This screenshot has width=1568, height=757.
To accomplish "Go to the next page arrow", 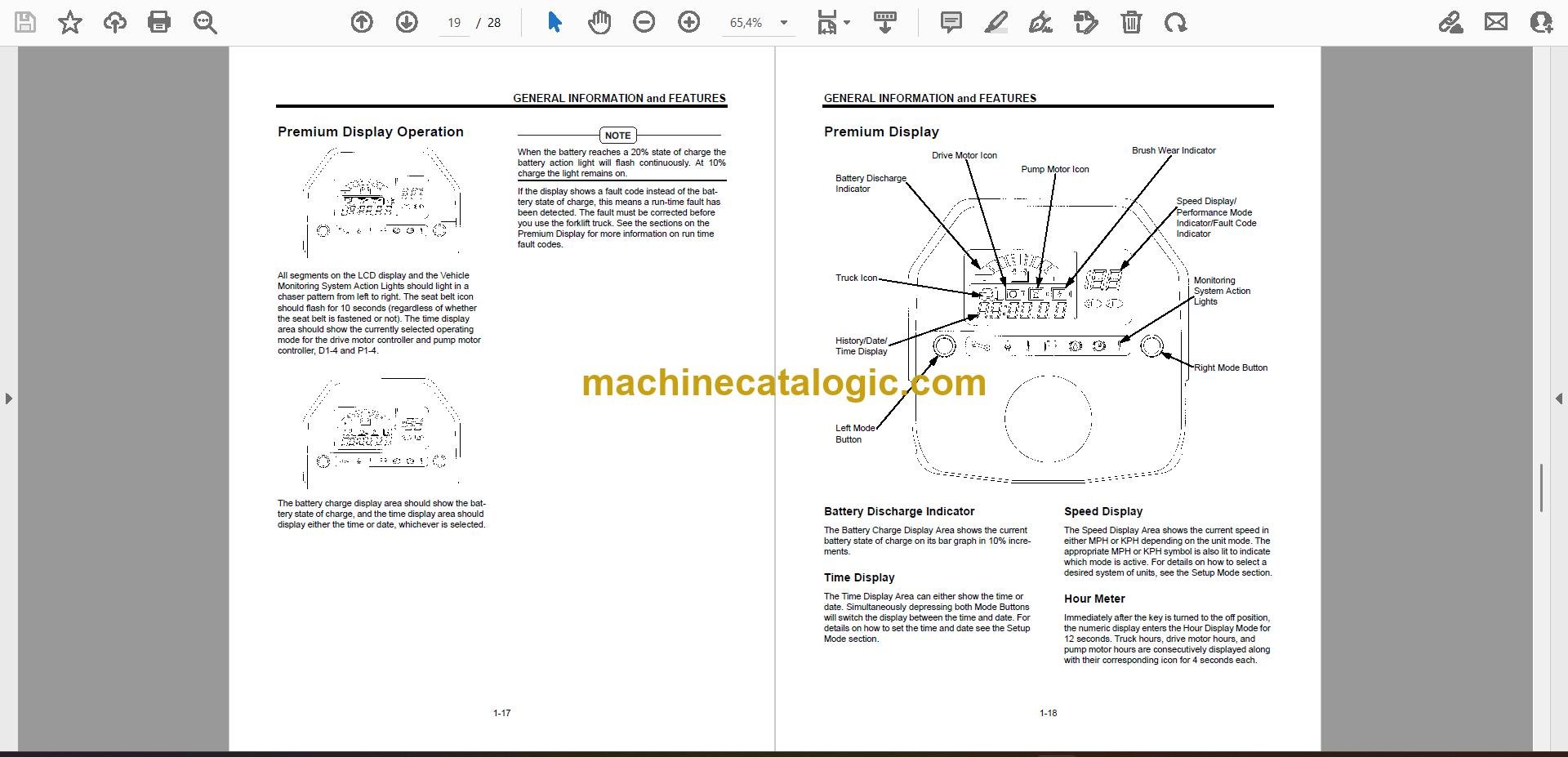I will coord(407,22).
